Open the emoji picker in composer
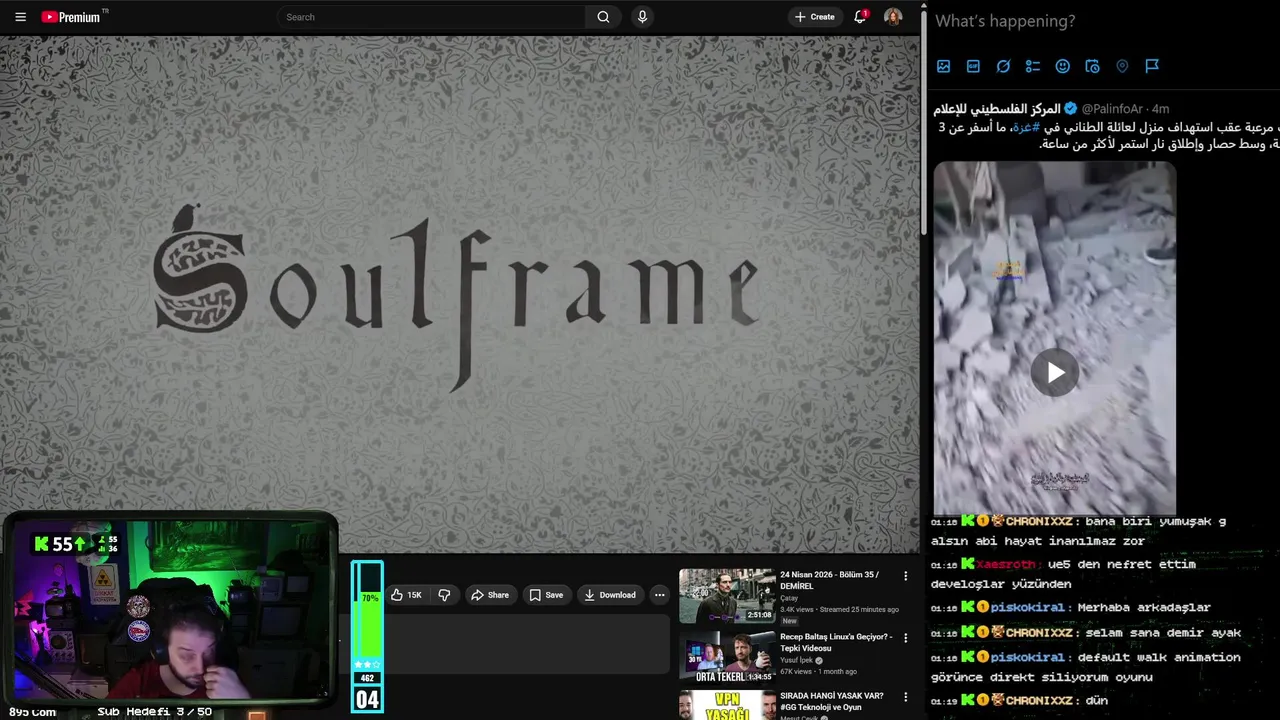Image resolution: width=1280 pixels, height=720 pixels. click(1063, 66)
